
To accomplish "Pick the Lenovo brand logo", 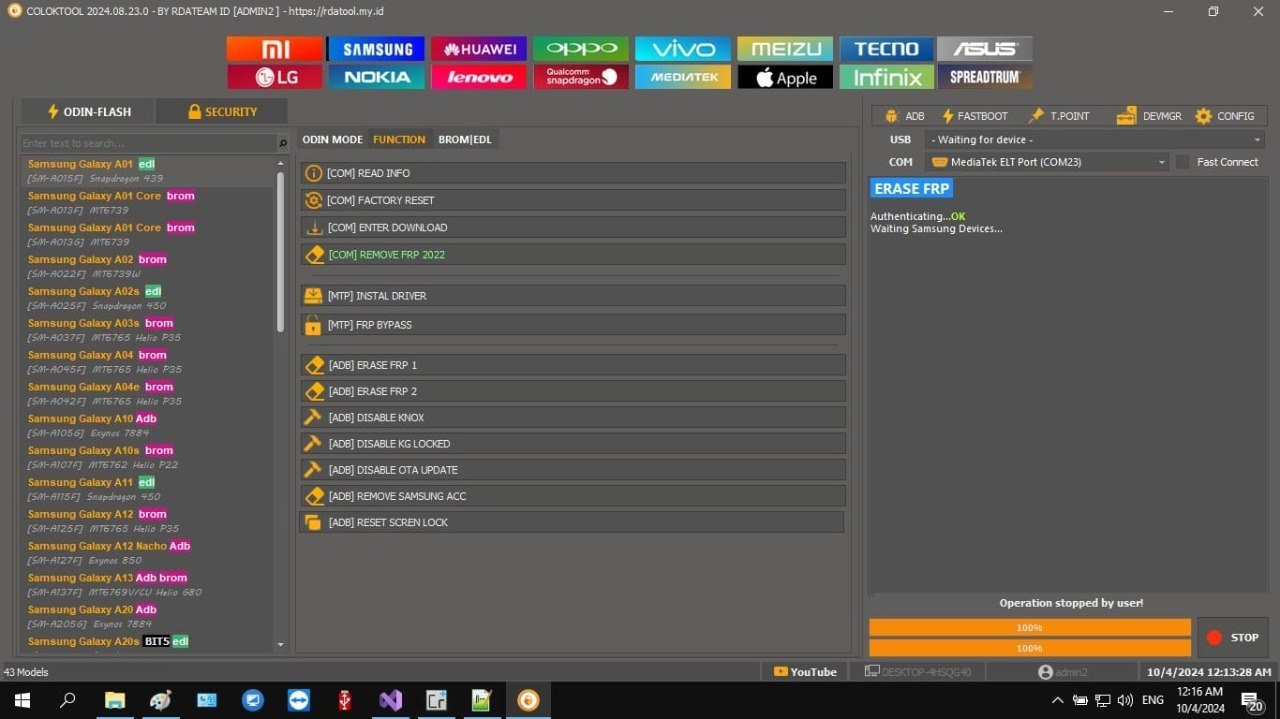I will [479, 77].
